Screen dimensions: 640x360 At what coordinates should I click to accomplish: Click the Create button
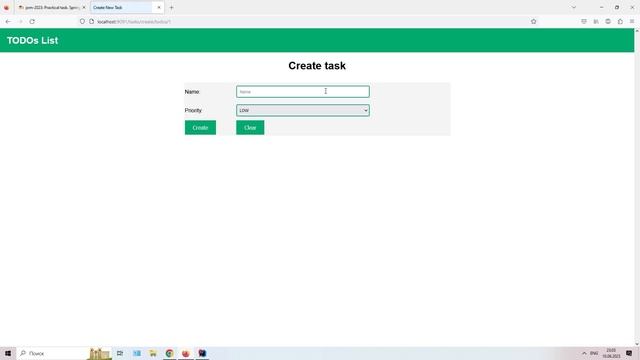(x=200, y=128)
